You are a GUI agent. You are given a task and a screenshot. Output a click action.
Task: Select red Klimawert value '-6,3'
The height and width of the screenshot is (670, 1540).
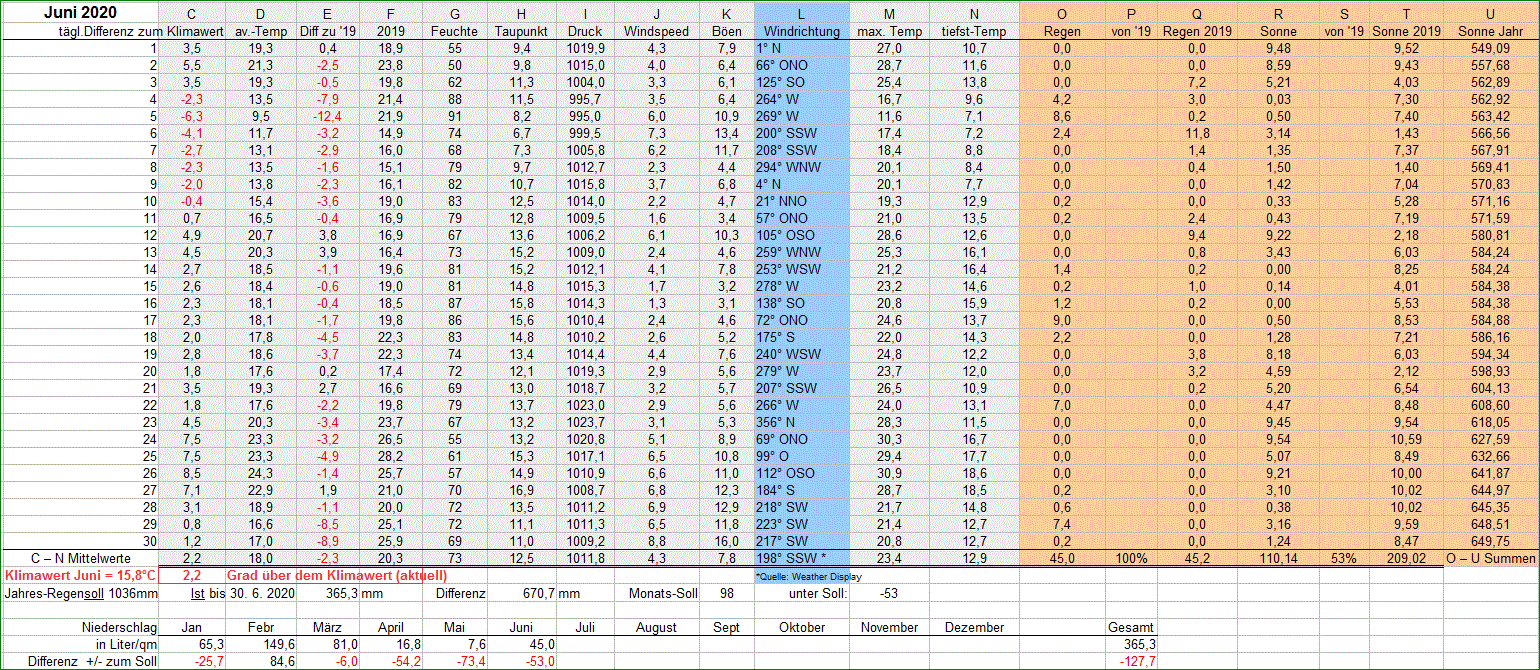[193, 116]
